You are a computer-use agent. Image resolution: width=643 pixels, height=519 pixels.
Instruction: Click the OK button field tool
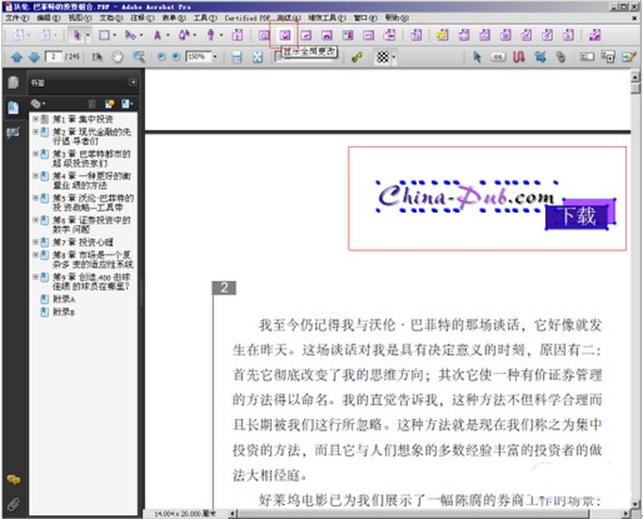(498, 57)
